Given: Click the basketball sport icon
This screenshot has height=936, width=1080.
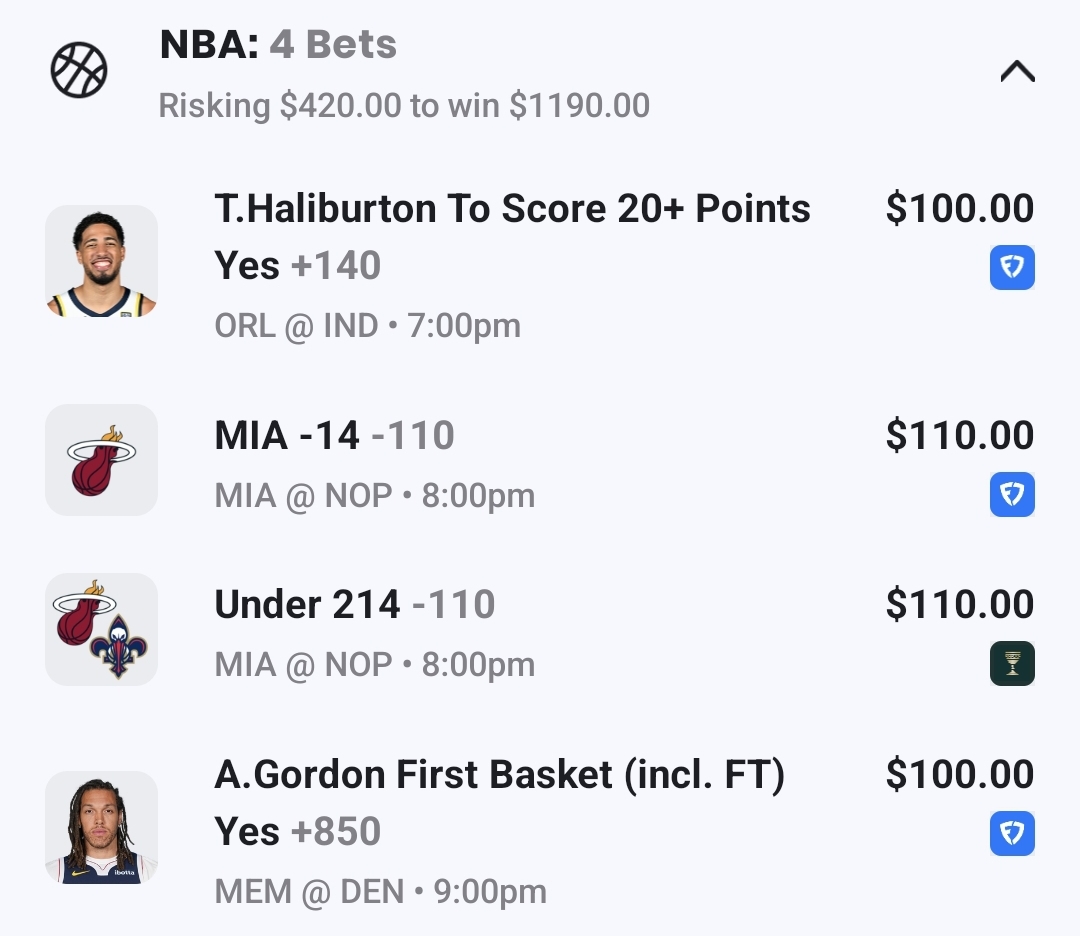Looking at the screenshot, I should [x=79, y=71].
